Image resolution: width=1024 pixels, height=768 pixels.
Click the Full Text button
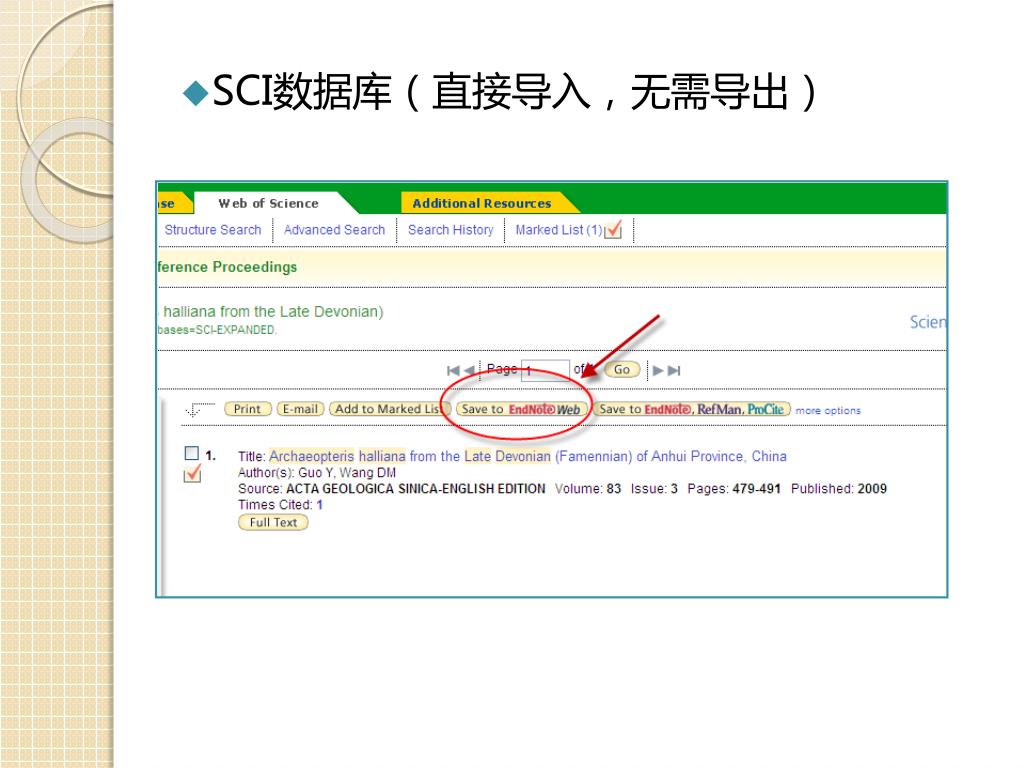(273, 522)
